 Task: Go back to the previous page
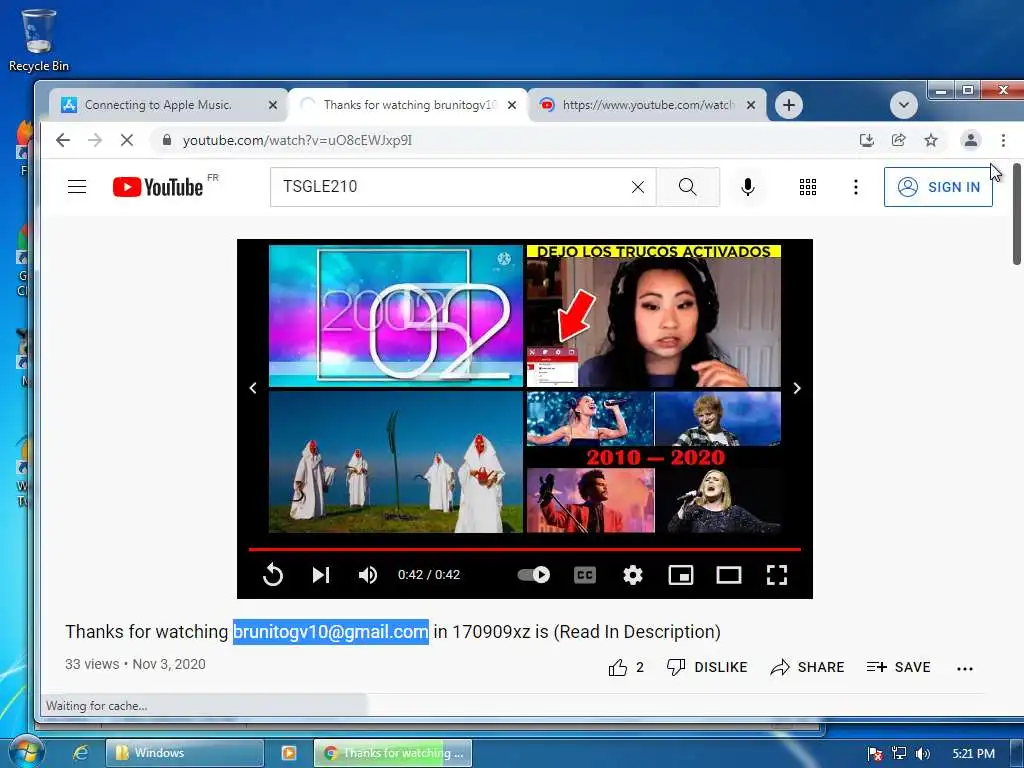(63, 140)
